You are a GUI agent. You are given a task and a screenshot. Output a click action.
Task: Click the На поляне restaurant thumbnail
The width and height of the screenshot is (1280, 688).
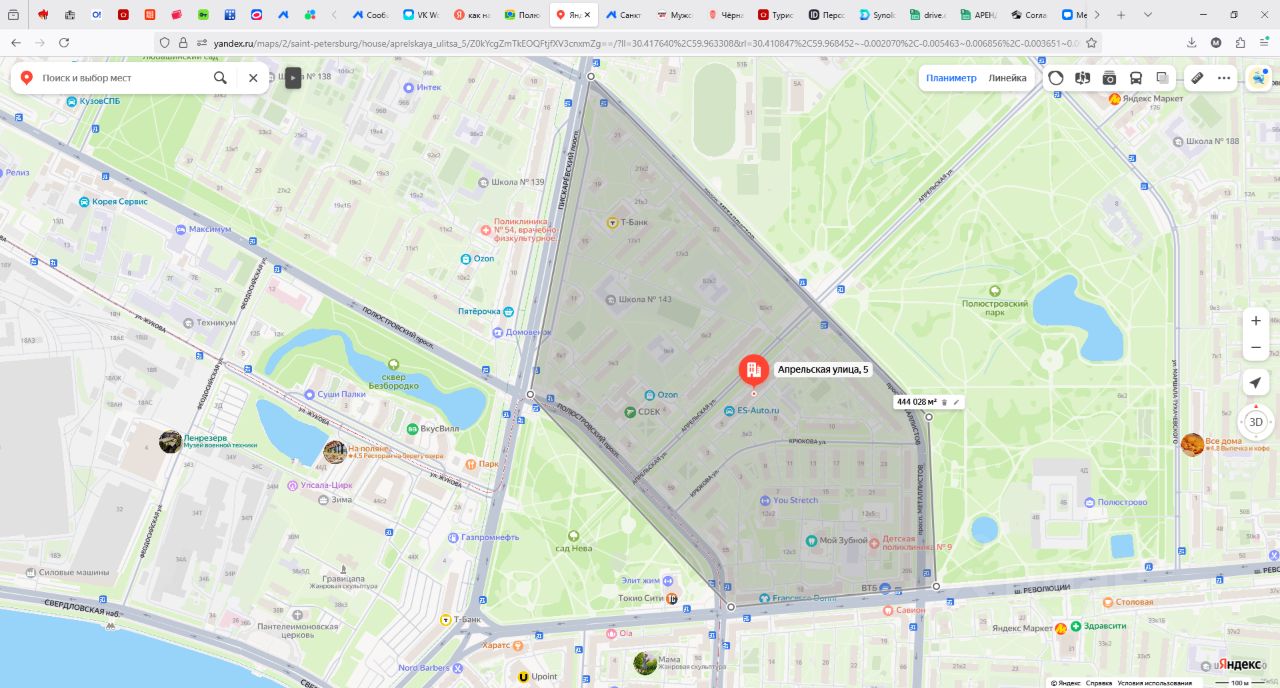coord(335,452)
